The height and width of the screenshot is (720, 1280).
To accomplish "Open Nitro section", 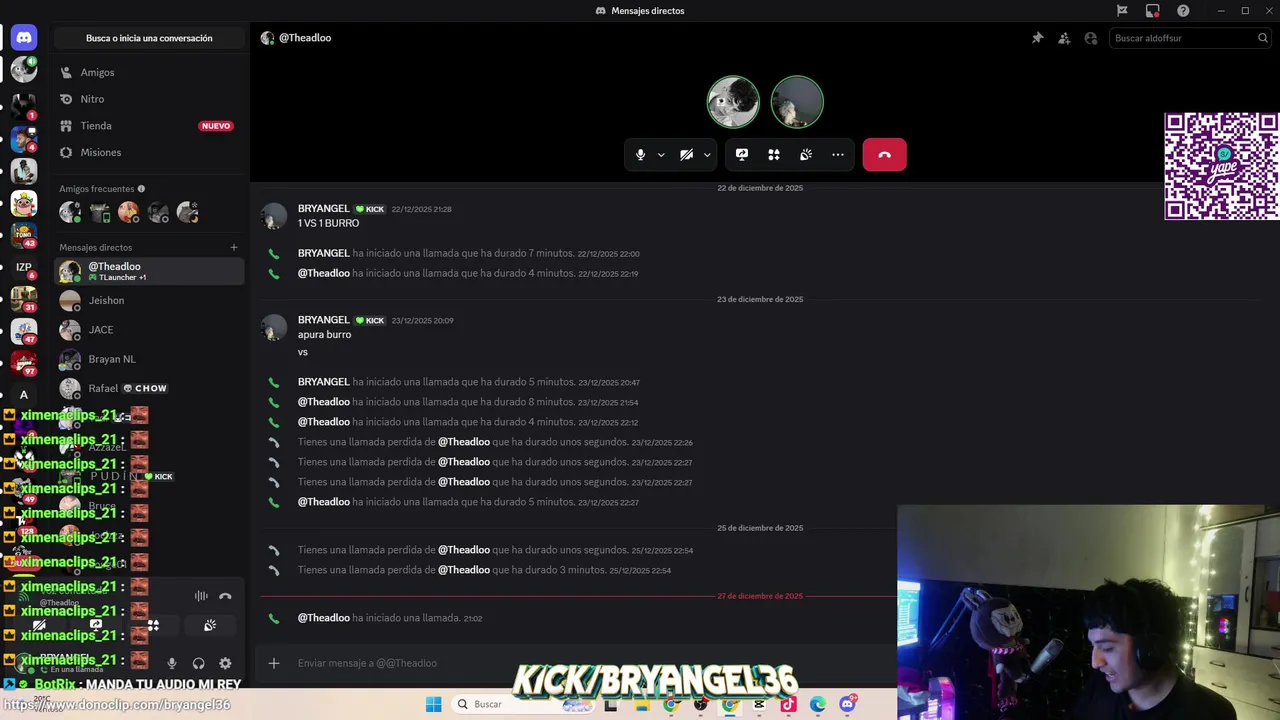I will click(149, 99).
